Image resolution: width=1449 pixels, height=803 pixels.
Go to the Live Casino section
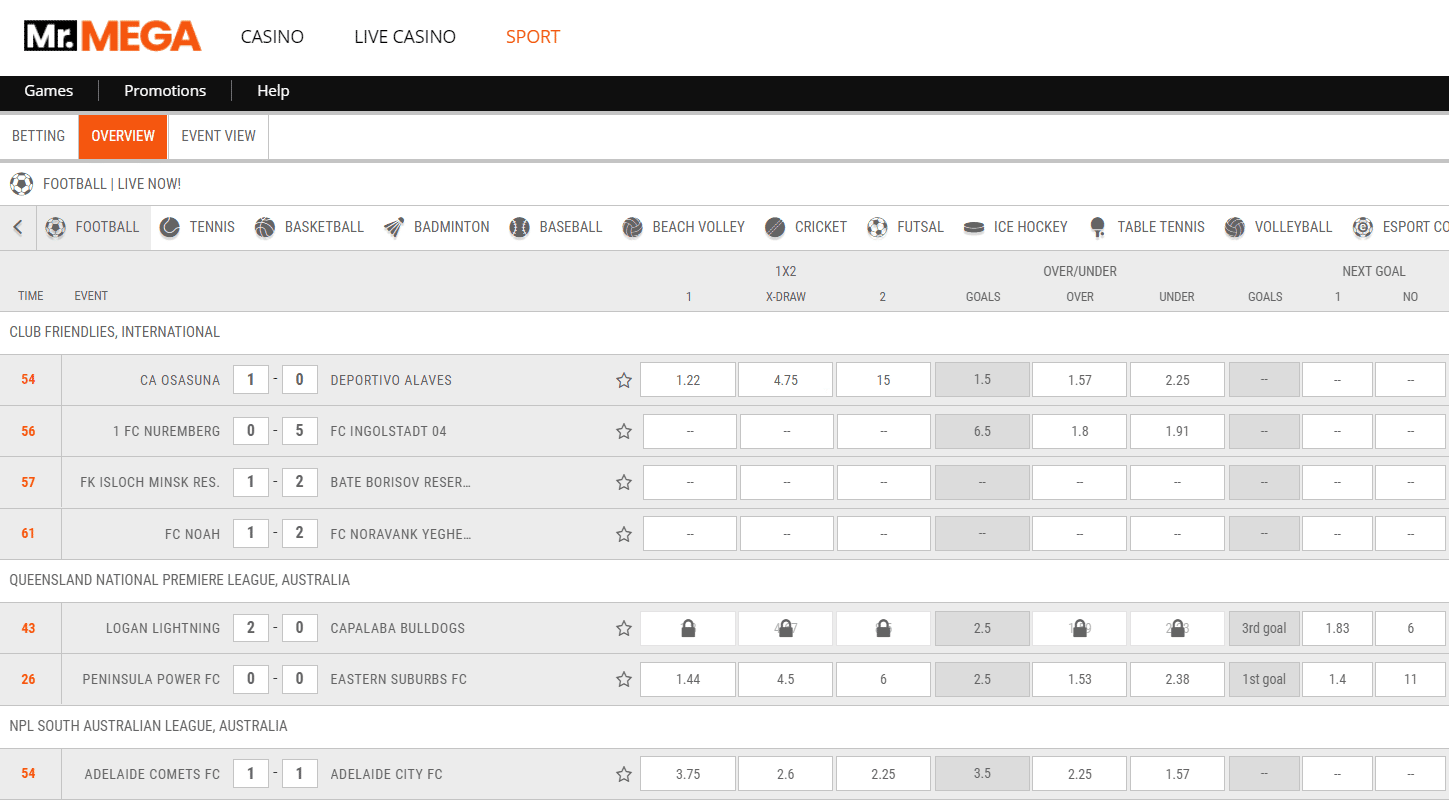(x=405, y=37)
